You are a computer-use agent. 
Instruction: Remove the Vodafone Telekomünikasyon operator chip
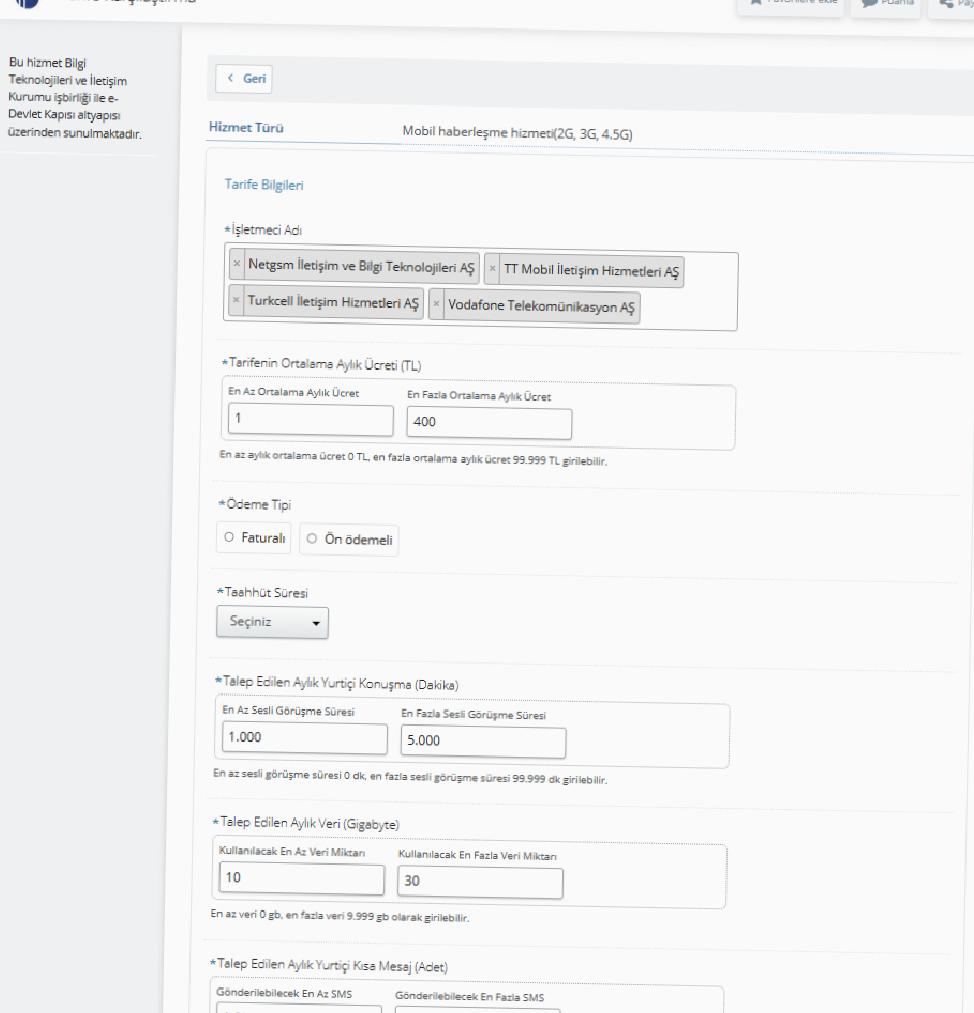[x=437, y=303]
